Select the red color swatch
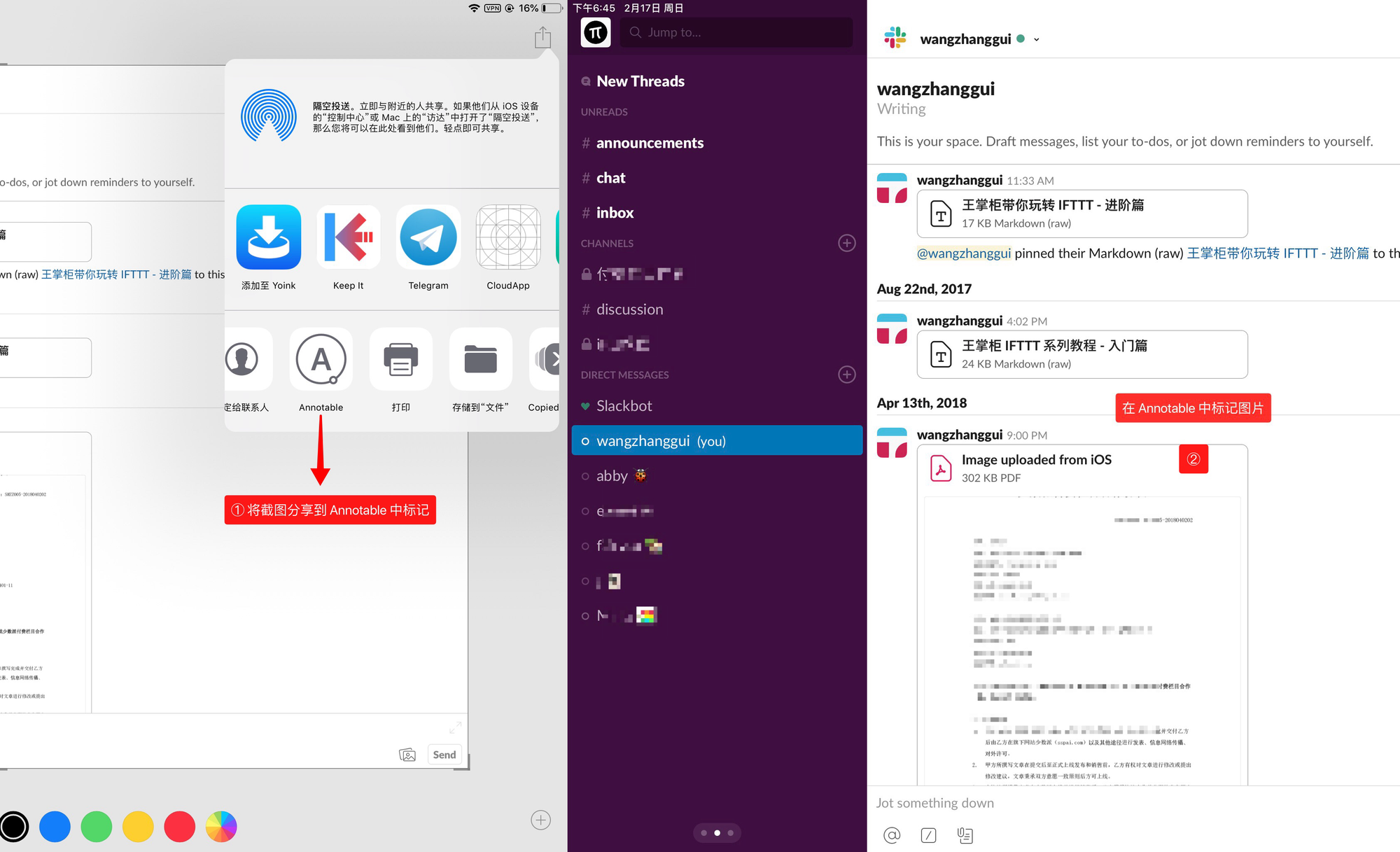The height and width of the screenshot is (852, 1400). click(x=179, y=827)
